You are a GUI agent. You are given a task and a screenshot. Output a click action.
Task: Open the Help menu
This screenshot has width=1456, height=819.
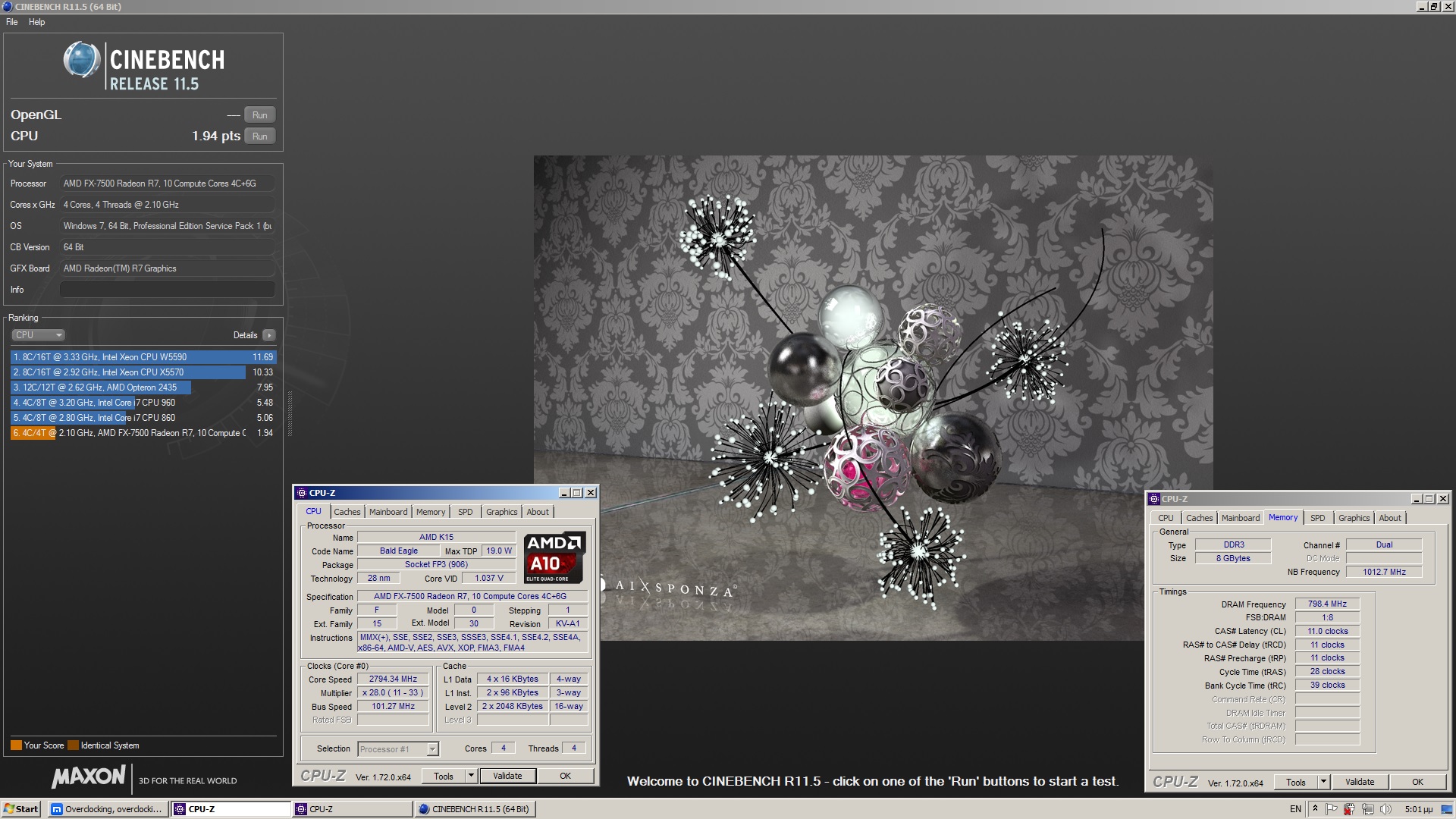[36, 22]
